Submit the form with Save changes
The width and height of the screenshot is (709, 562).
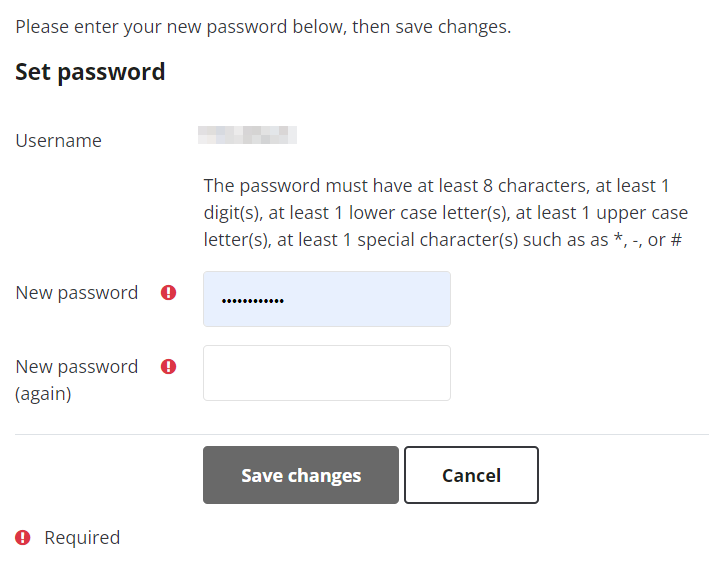(301, 475)
